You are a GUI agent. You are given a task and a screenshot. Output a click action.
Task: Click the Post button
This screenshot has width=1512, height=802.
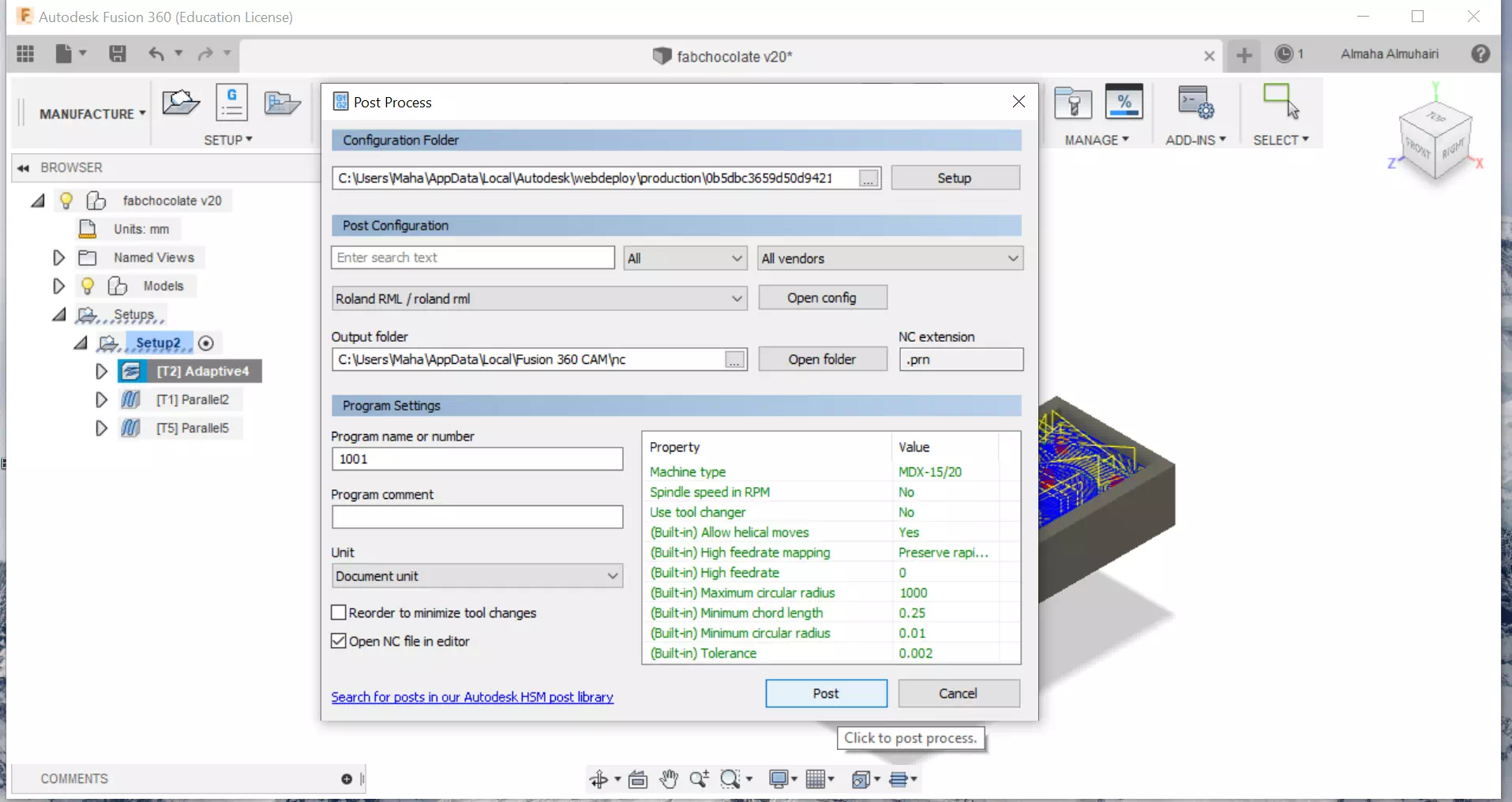click(826, 693)
